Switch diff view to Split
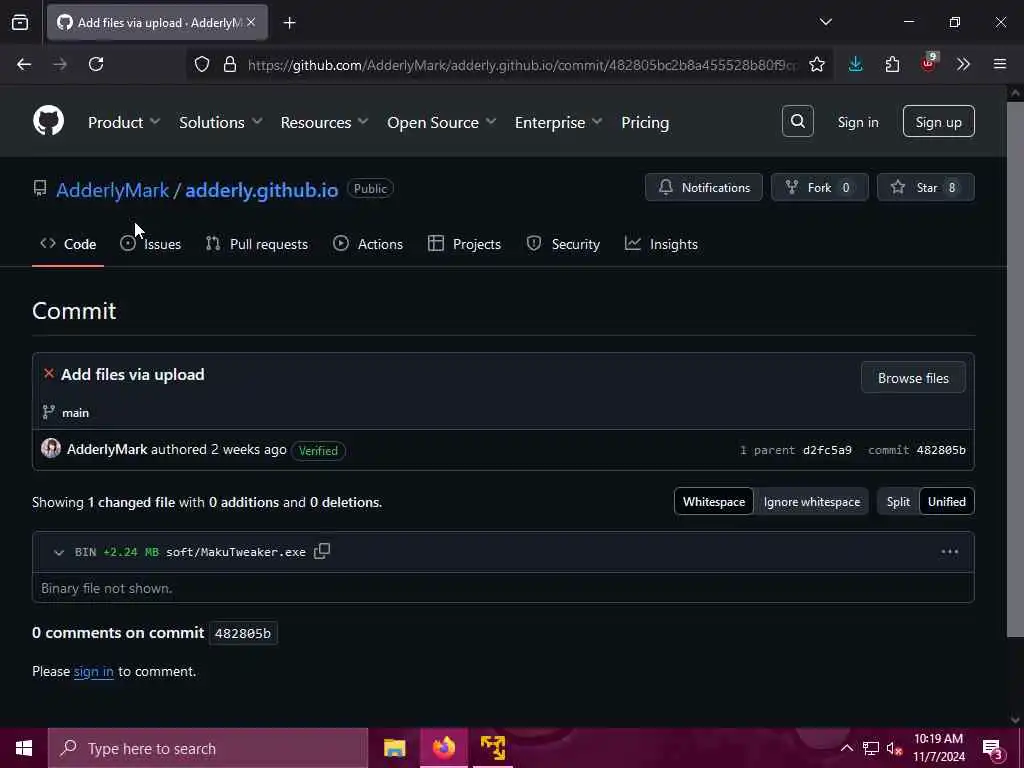This screenshot has height=768, width=1024. [x=898, y=502]
